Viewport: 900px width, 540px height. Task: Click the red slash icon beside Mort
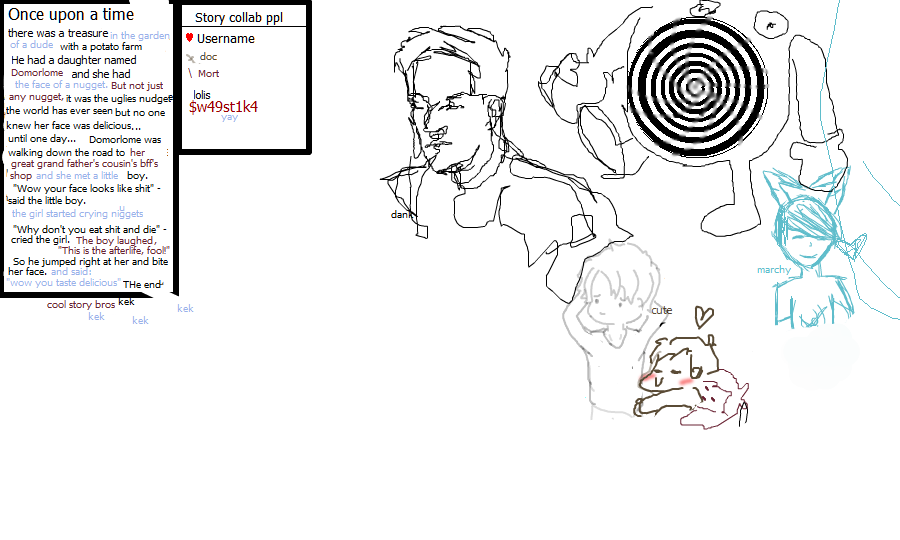(x=189, y=73)
